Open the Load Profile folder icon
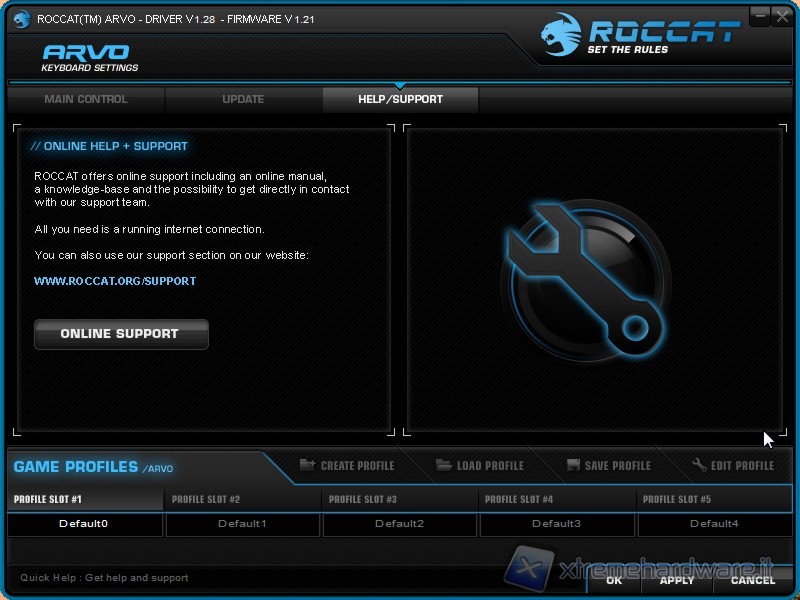This screenshot has height=600, width=800. pyautogui.click(x=444, y=465)
